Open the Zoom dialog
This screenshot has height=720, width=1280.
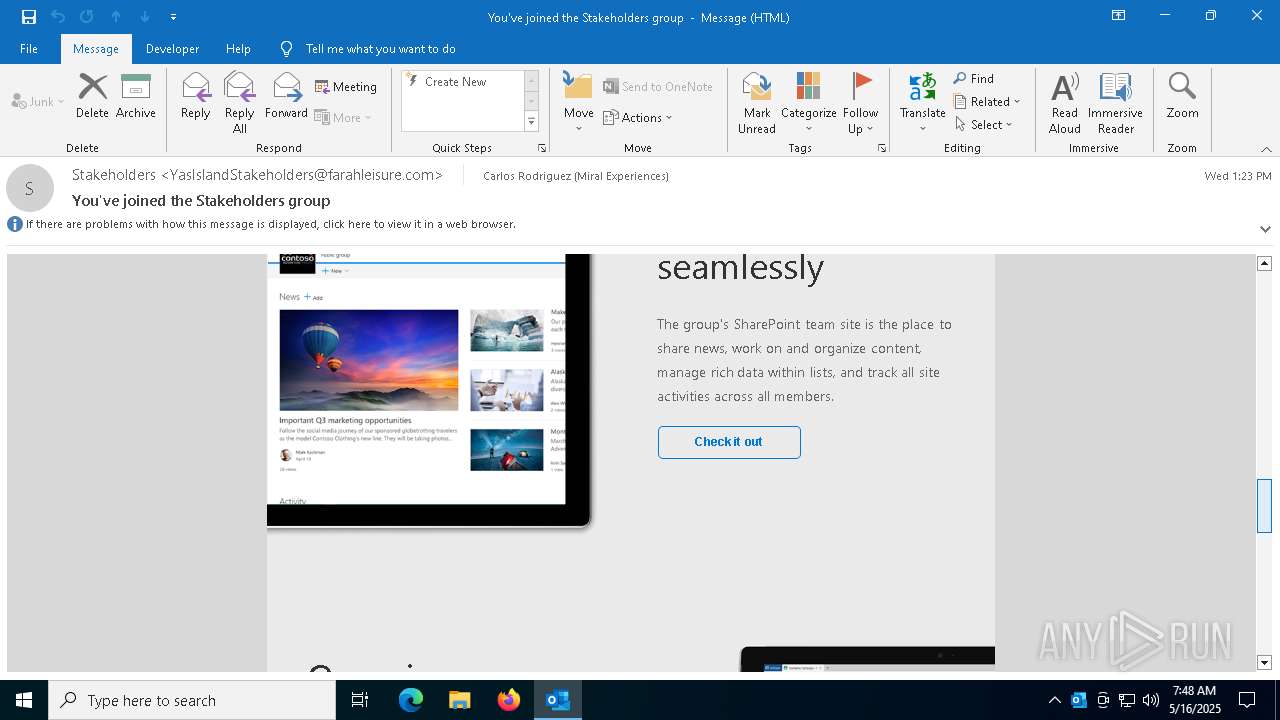coord(1182,96)
